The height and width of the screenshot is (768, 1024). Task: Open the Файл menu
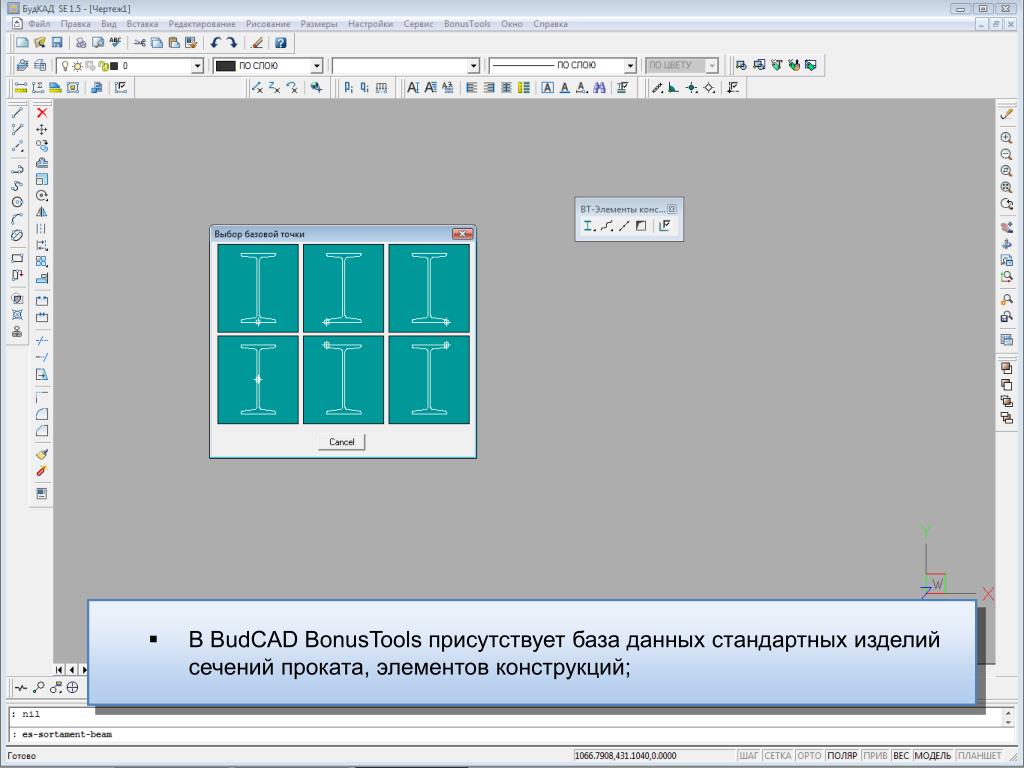(x=39, y=24)
